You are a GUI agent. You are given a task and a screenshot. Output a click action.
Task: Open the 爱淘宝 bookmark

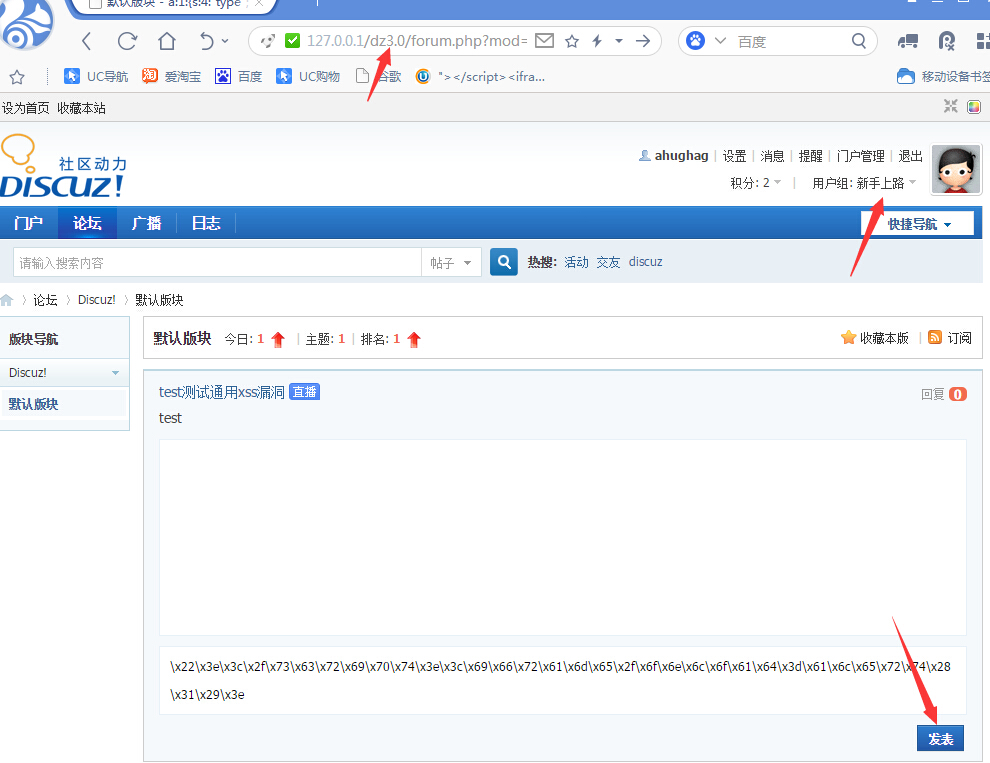[171, 76]
